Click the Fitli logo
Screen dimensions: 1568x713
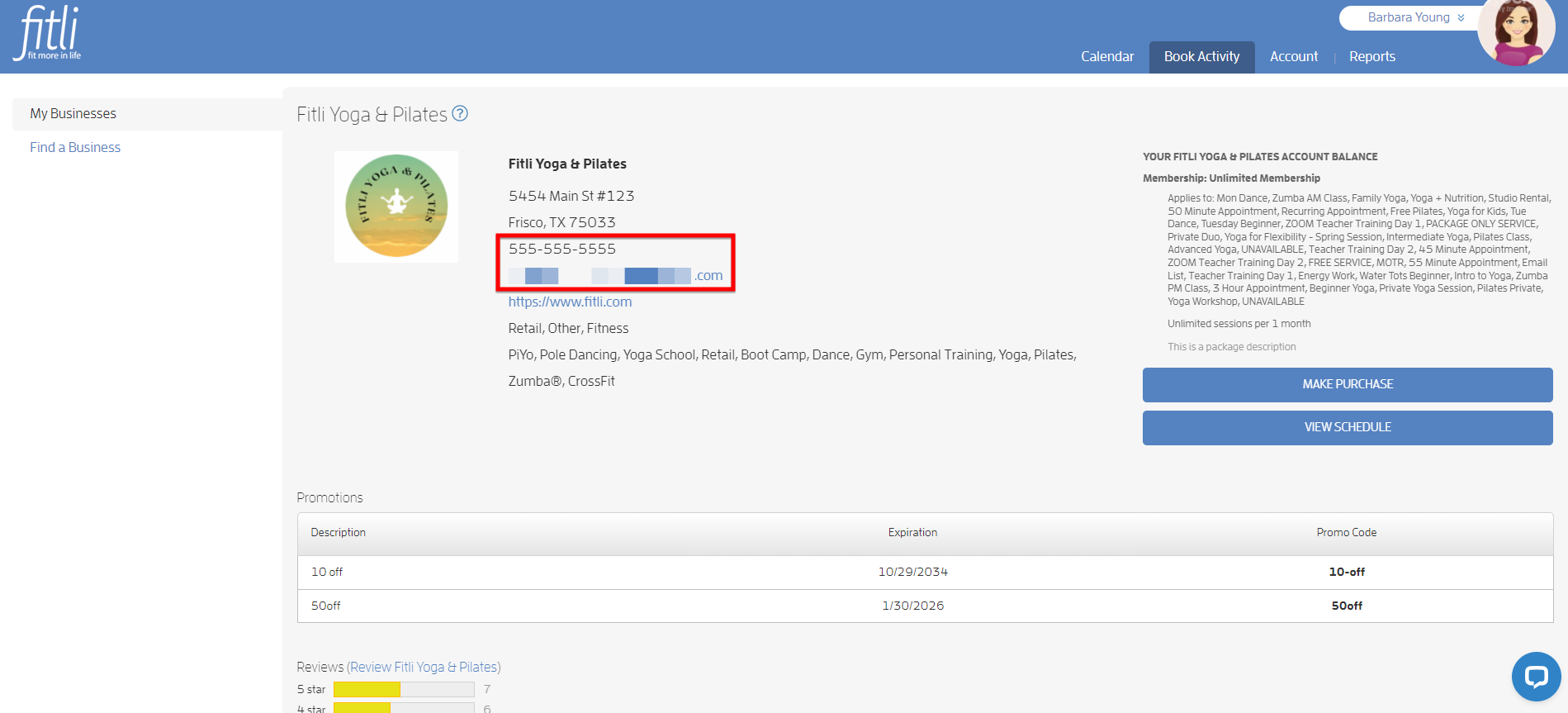coord(48,33)
